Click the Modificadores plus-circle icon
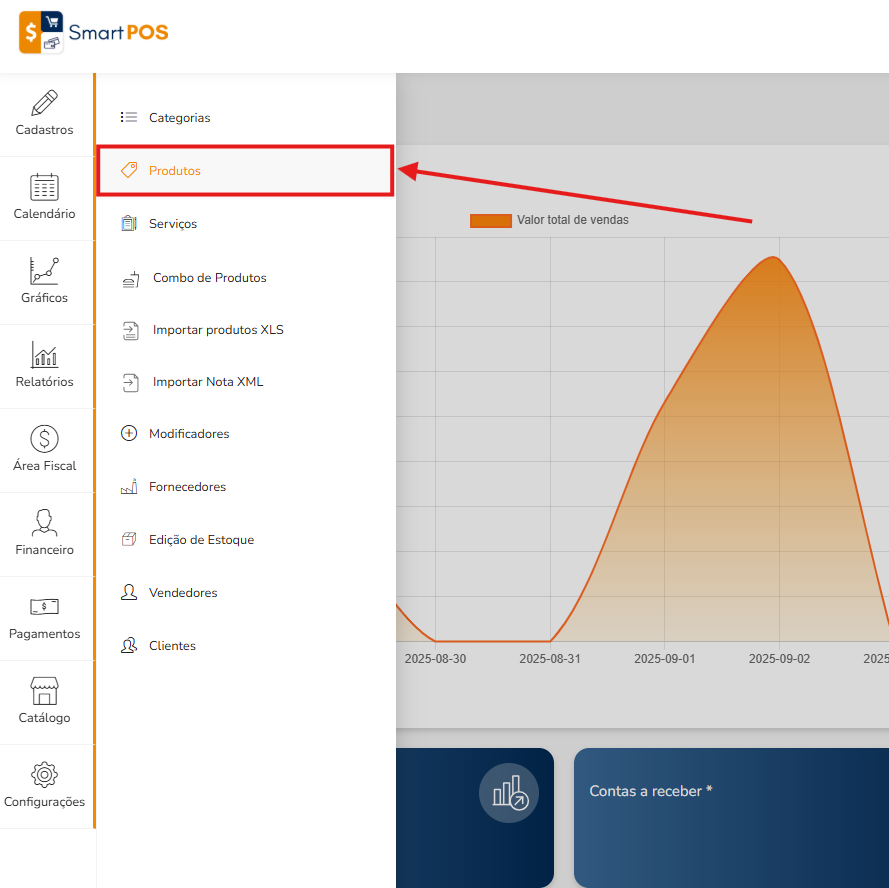Screen dimensions: 889x888 (x=129, y=433)
